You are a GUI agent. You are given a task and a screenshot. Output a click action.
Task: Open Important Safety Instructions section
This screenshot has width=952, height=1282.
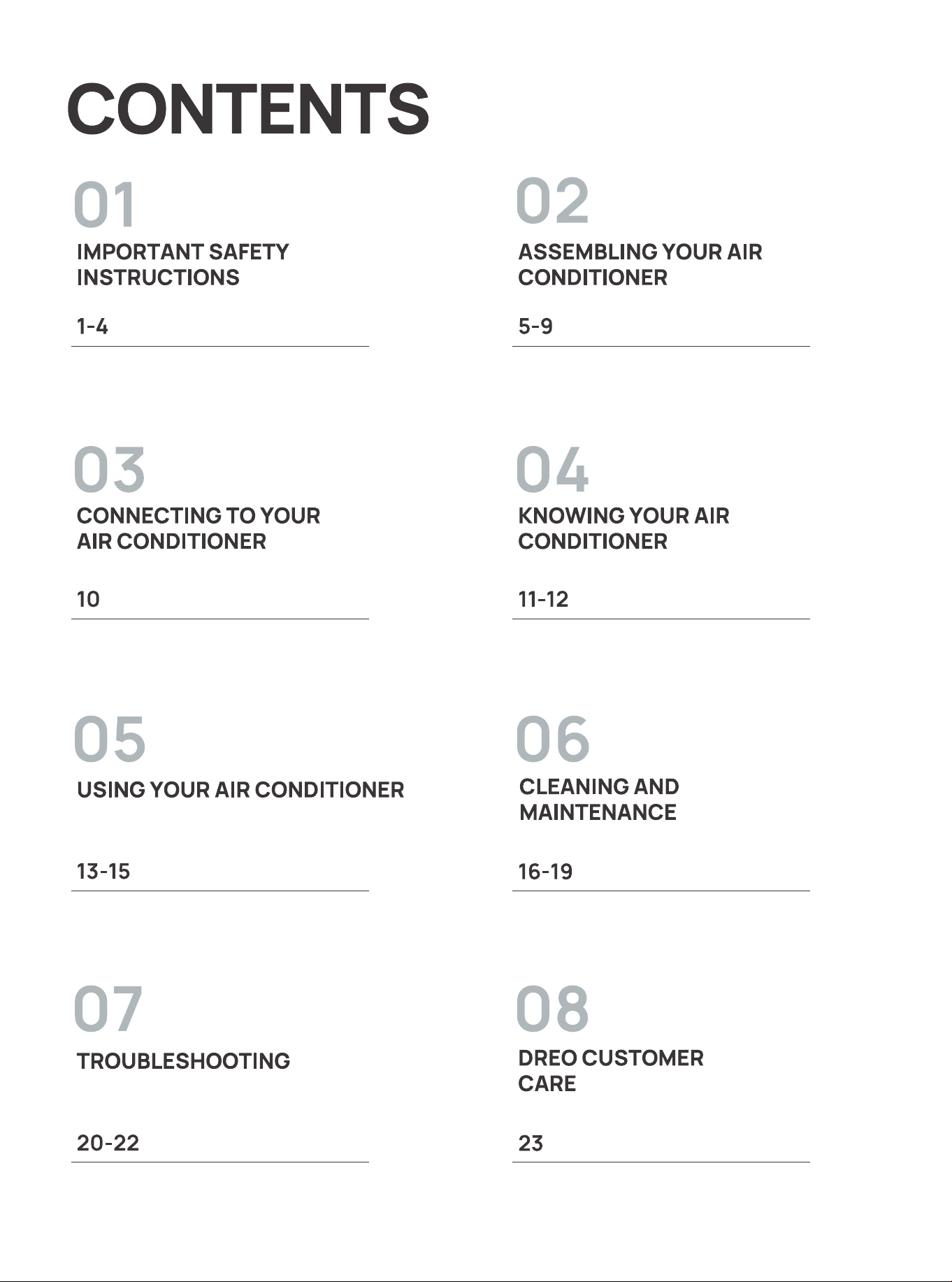point(183,264)
